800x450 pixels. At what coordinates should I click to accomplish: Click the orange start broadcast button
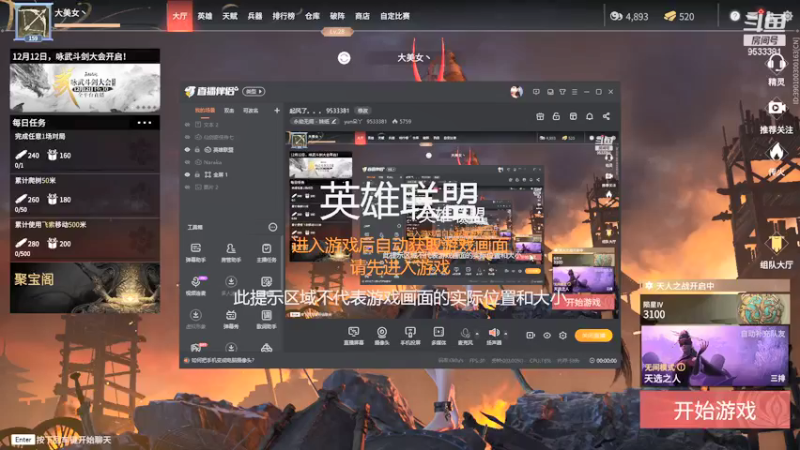click(x=593, y=335)
